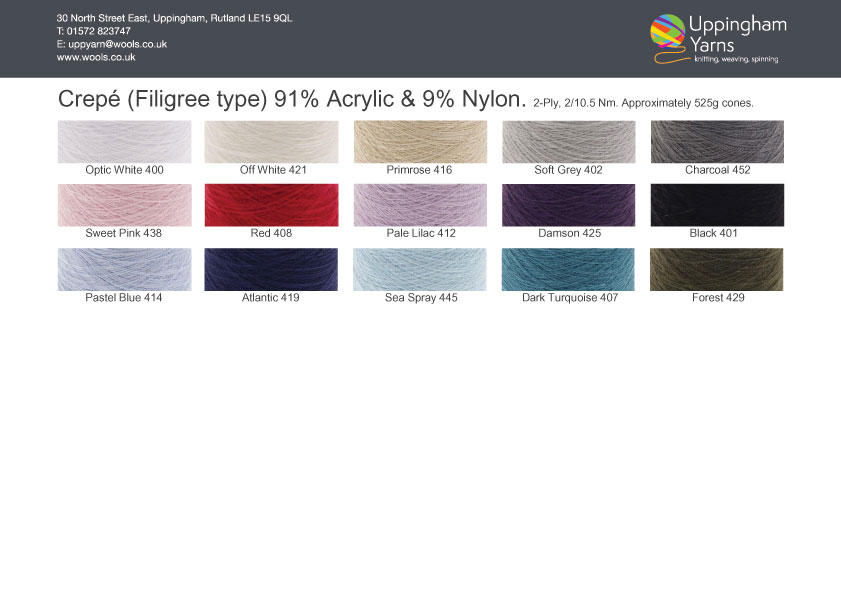
Task: Click the Dark Turquoise 407 swatch
Action: (568, 269)
